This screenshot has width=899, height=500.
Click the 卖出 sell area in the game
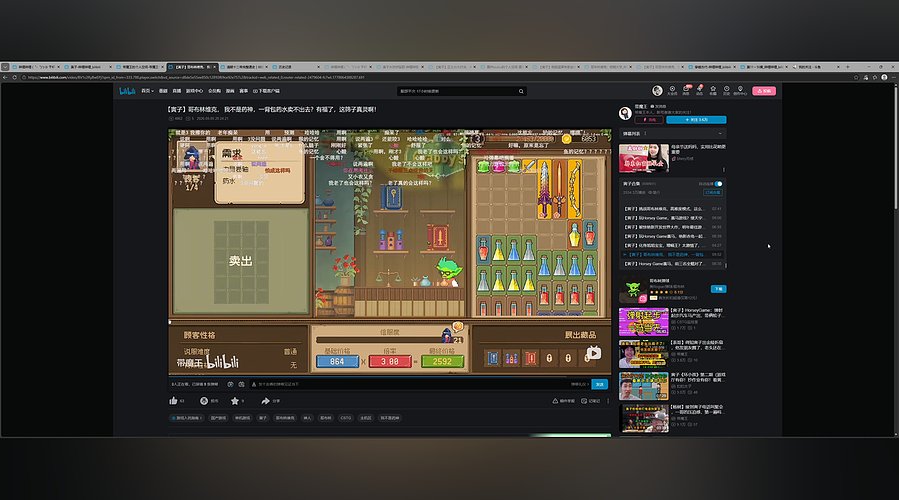coord(241,261)
